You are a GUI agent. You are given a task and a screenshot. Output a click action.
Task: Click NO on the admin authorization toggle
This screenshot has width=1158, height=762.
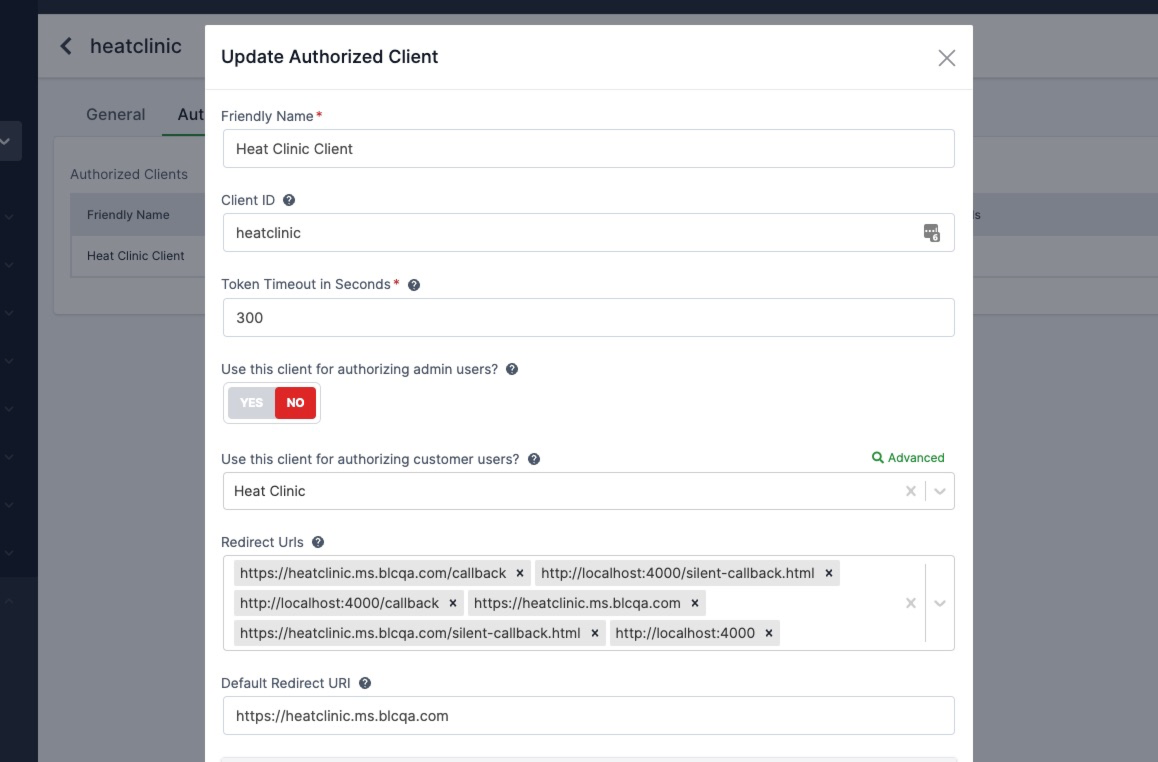[x=294, y=403]
